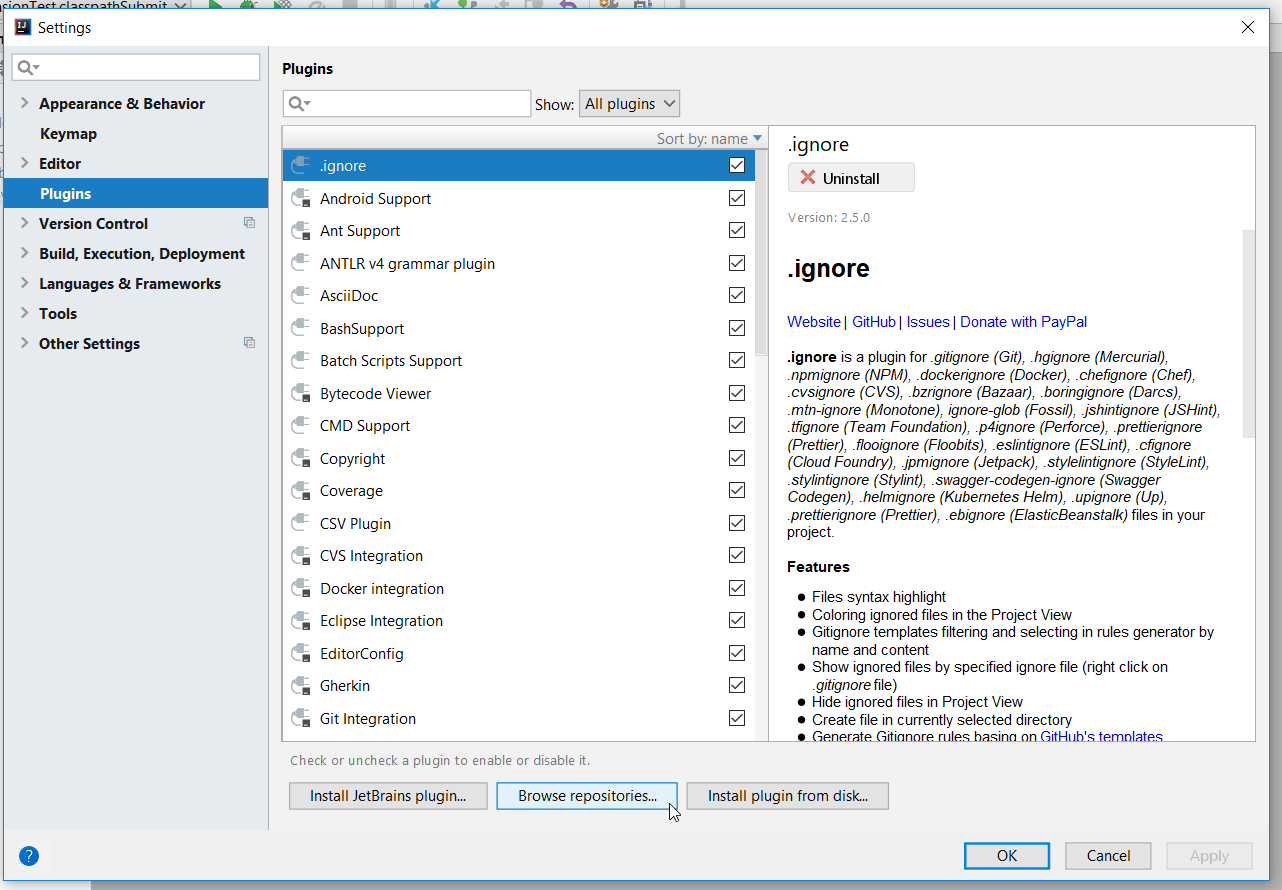
Task: Click the plugin description scrollbar
Action: (1248, 334)
